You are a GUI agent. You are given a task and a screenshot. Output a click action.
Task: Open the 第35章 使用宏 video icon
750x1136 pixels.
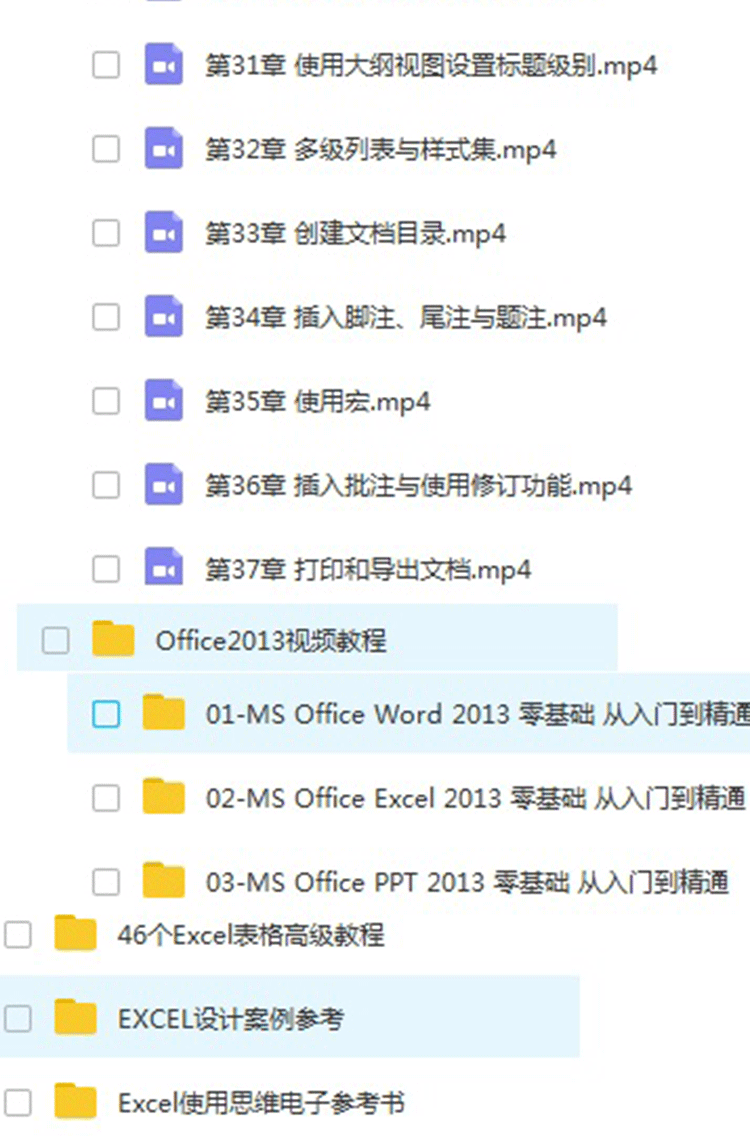click(163, 400)
